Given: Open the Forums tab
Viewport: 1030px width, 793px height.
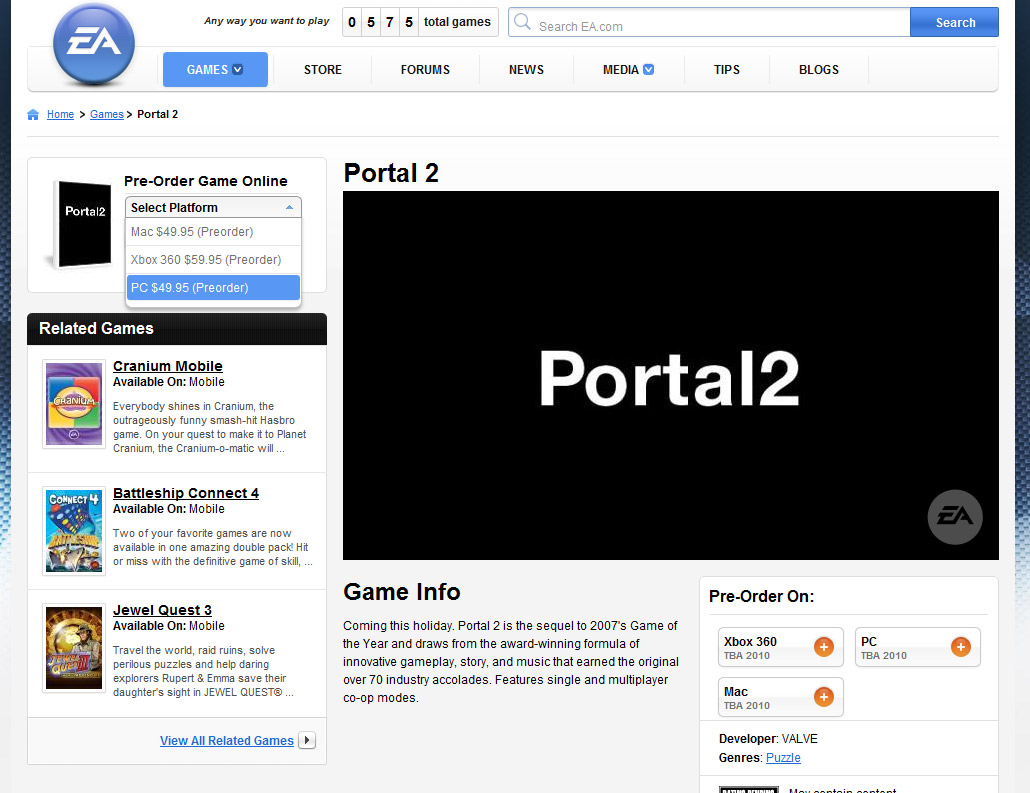Looking at the screenshot, I should pyautogui.click(x=425, y=70).
